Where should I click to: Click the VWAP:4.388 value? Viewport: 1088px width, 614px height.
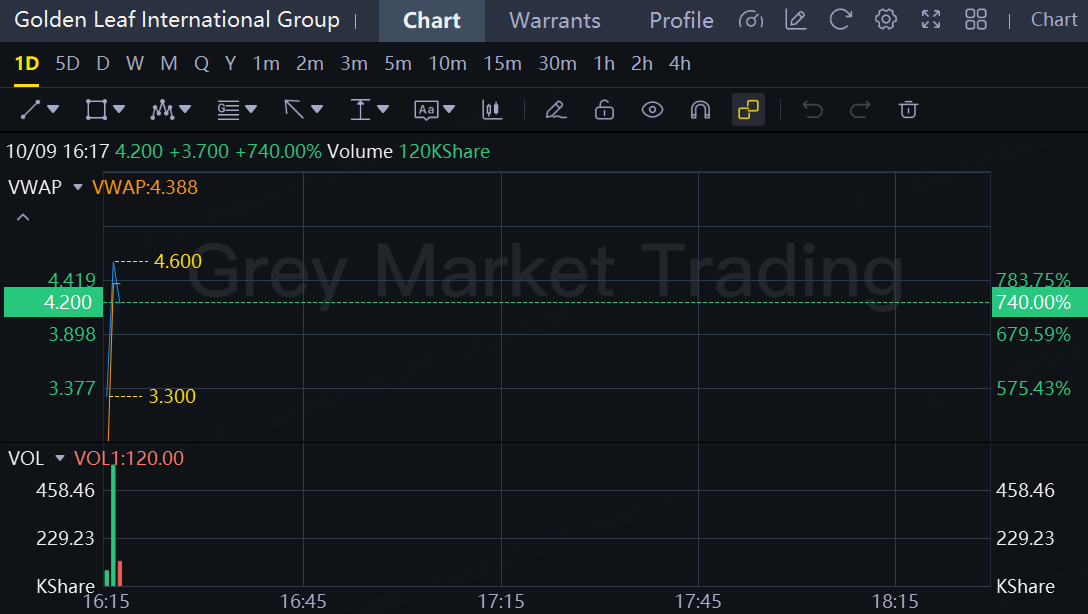point(144,187)
